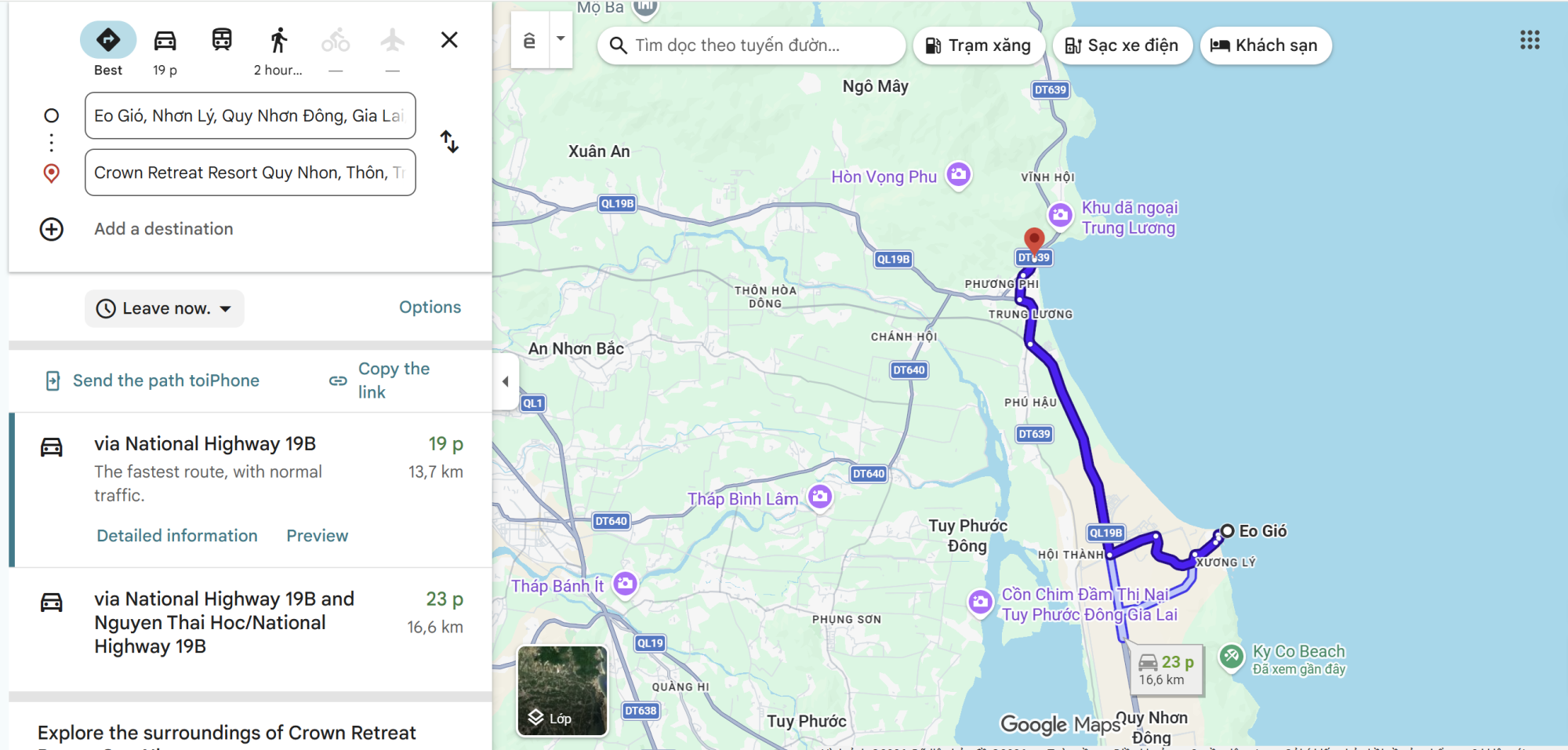
Task: Open Tháp Bình Lâm attraction marker
Action: coord(820,496)
